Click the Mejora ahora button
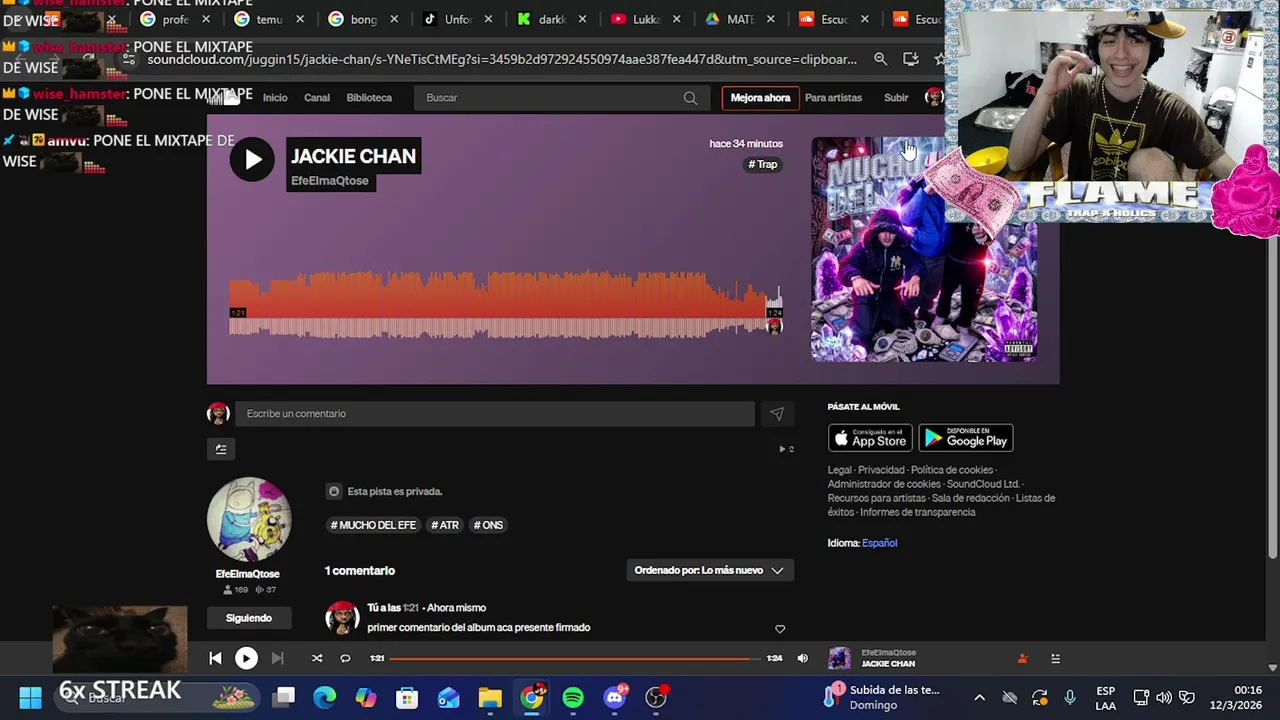Viewport: 1280px width, 720px height. tap(760, 98)
